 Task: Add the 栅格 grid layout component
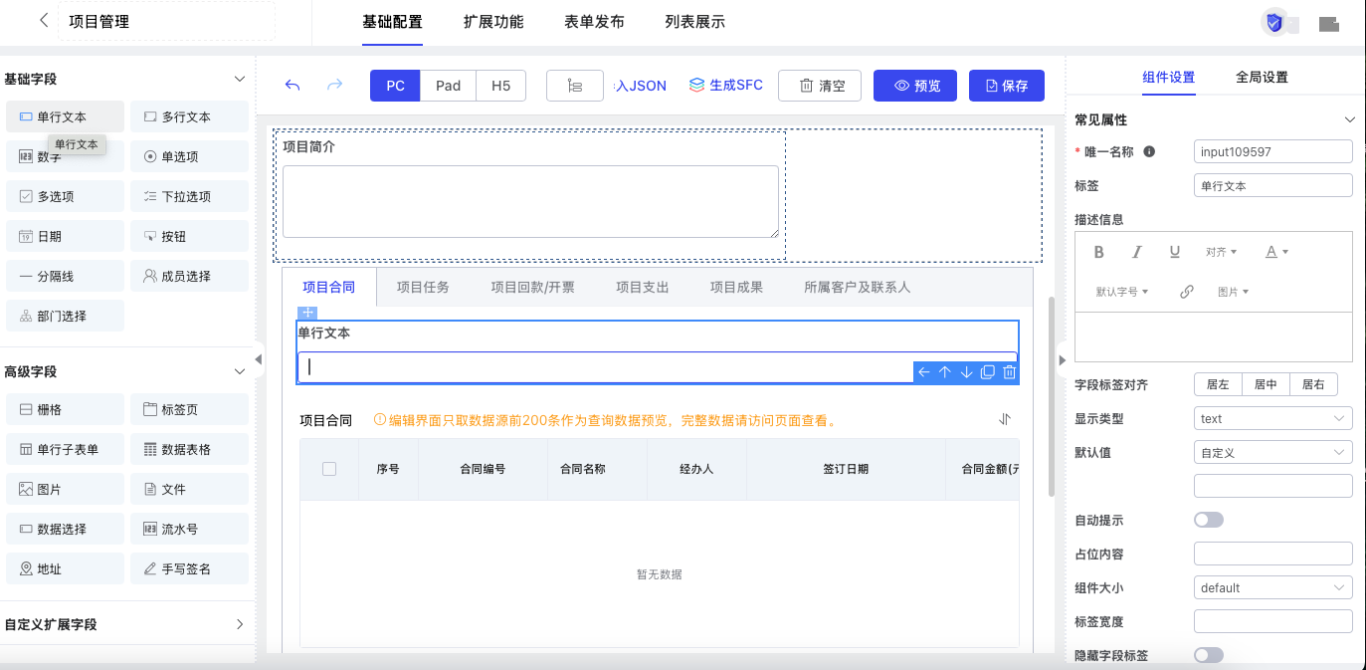click(65, 409)
